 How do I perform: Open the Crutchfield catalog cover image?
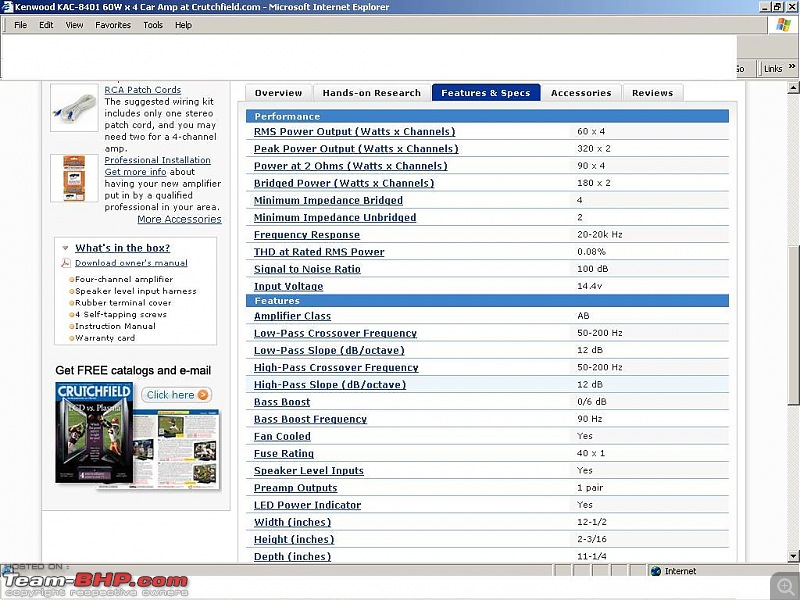point(94,433)
